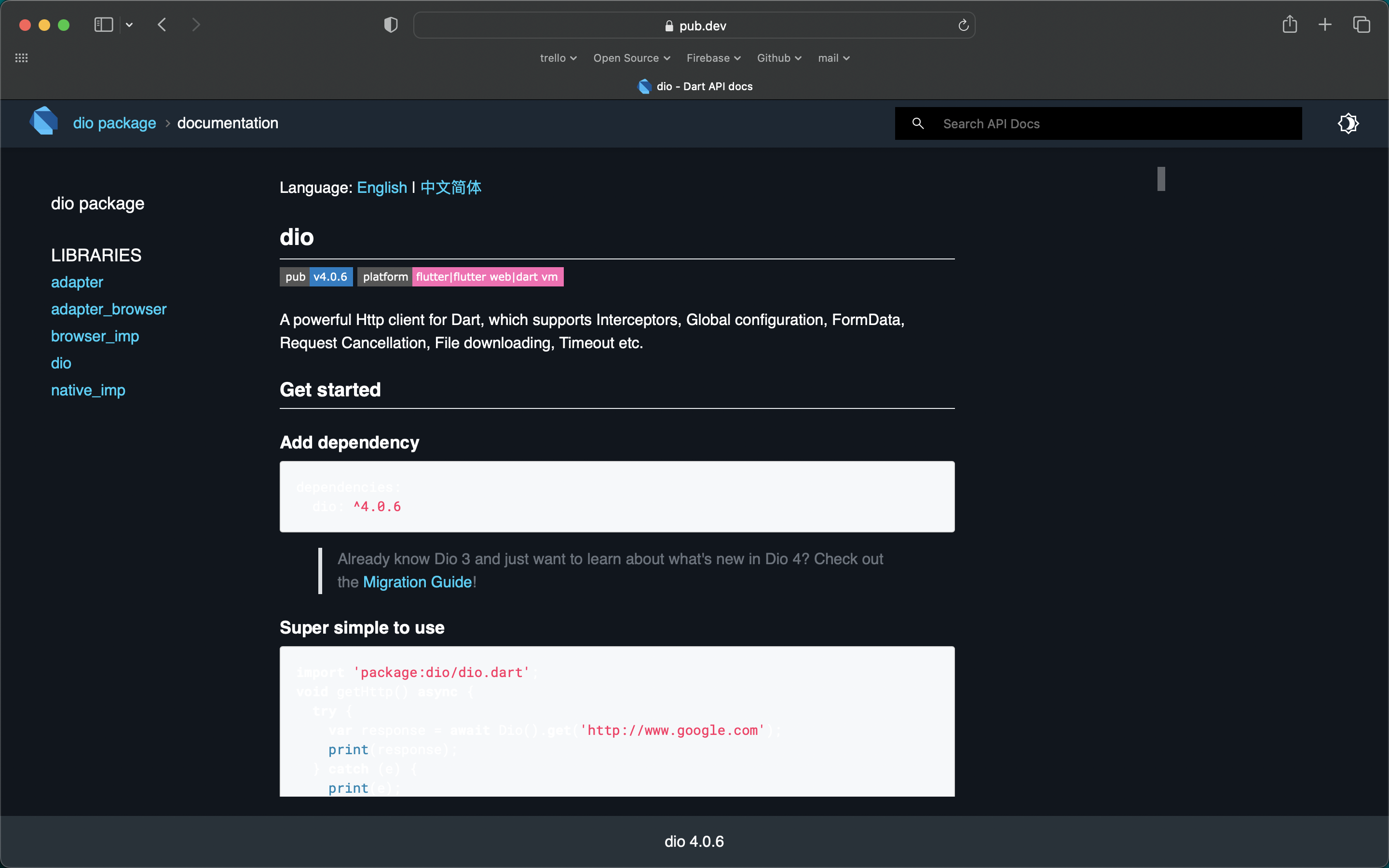This screenshot has height=868, width=1389.
Task: Click the search magnifier icon
Action: coord(918,123)
